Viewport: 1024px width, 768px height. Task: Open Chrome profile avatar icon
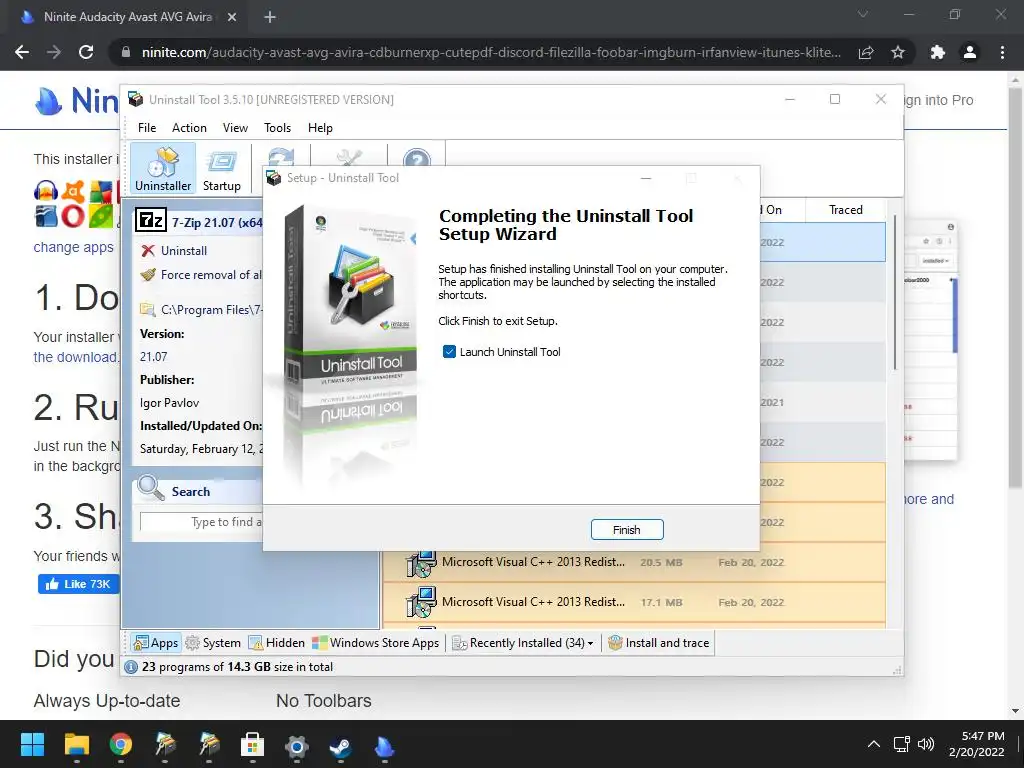point(970,52)
